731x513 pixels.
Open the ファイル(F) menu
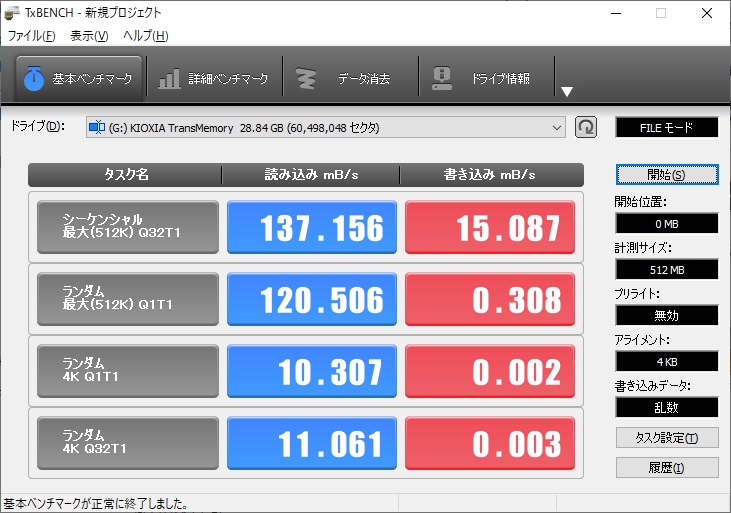click(31, 36)
